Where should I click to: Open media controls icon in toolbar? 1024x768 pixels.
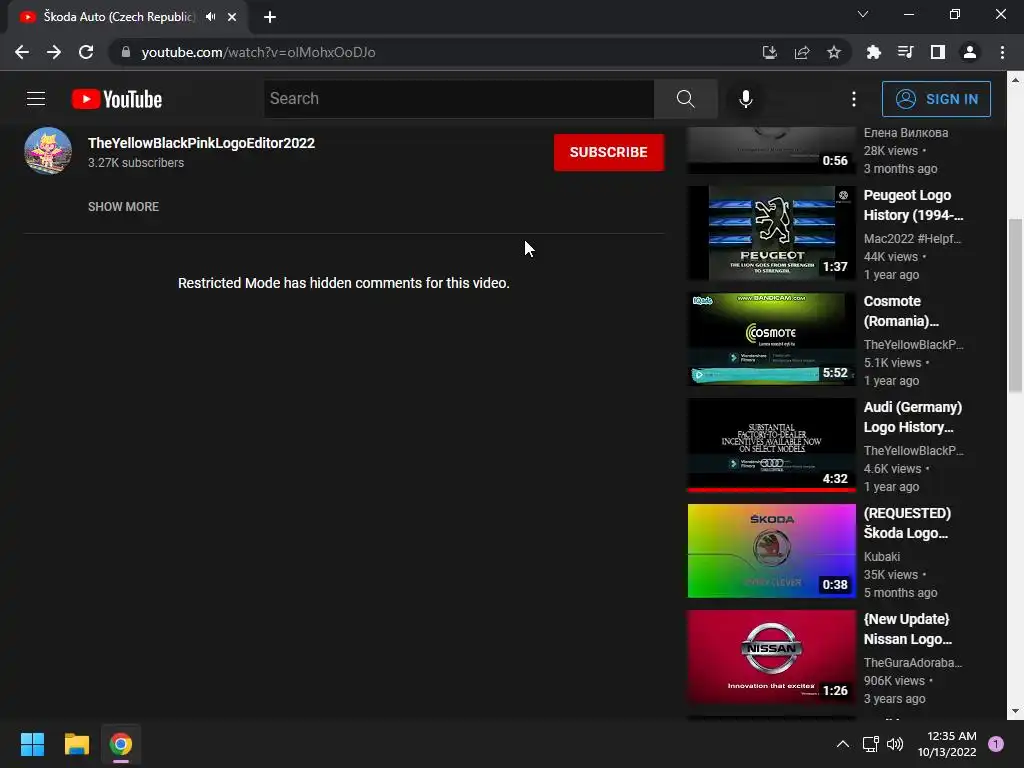(905, 52)
